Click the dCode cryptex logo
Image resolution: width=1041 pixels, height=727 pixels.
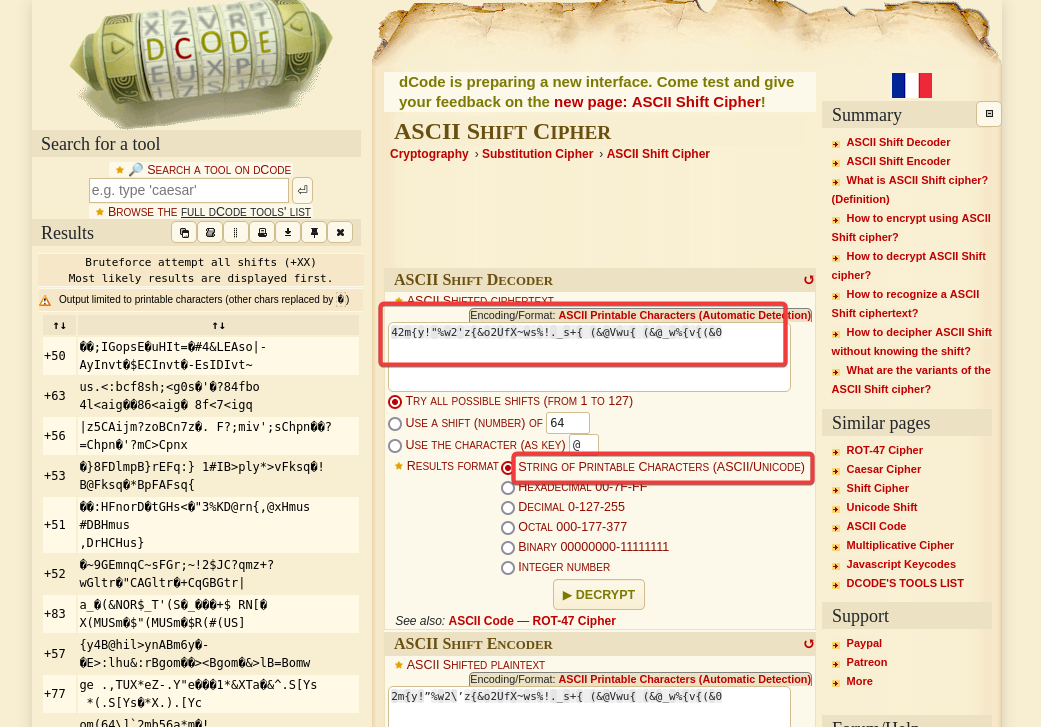click(201, 61)
